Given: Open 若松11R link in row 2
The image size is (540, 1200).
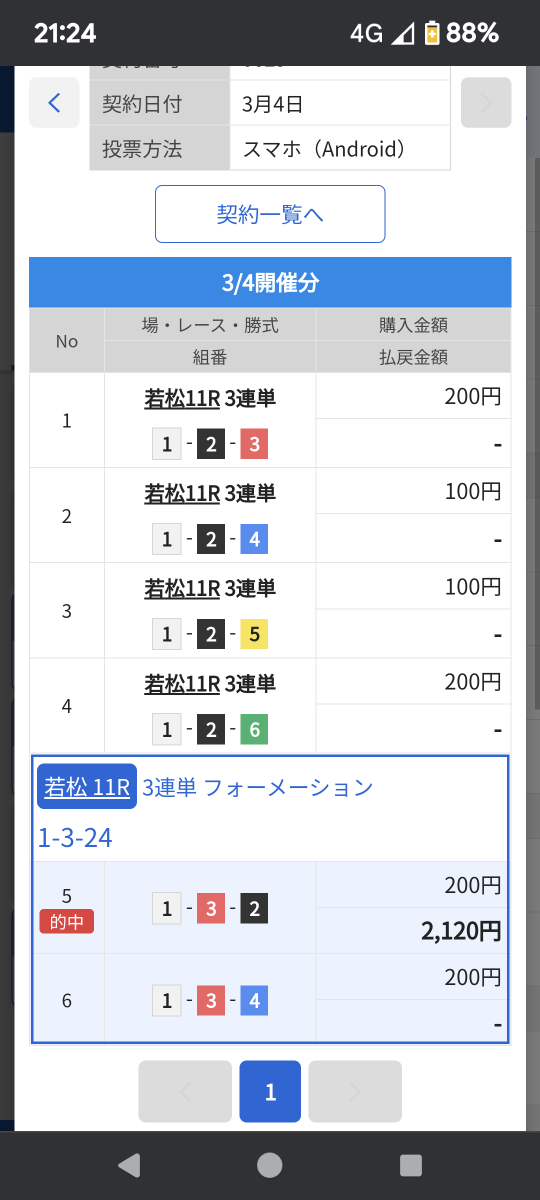Looking at the screenshot, I should (x=182, y=493).
